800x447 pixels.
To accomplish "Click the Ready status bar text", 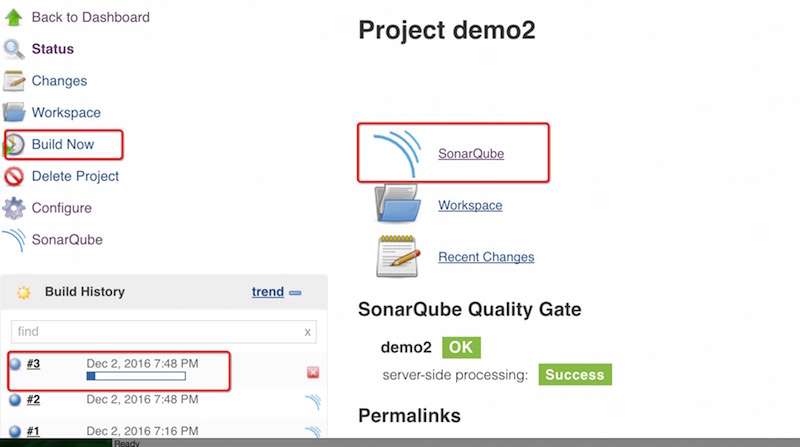I will [x=127, y=443].
